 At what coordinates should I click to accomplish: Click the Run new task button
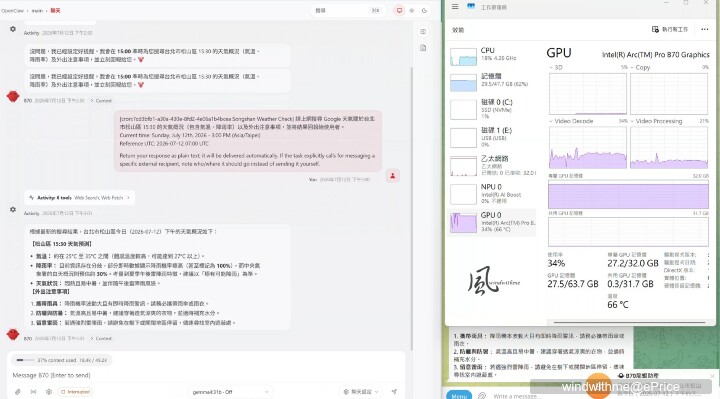pyautogui.click(x=670, y=29)
